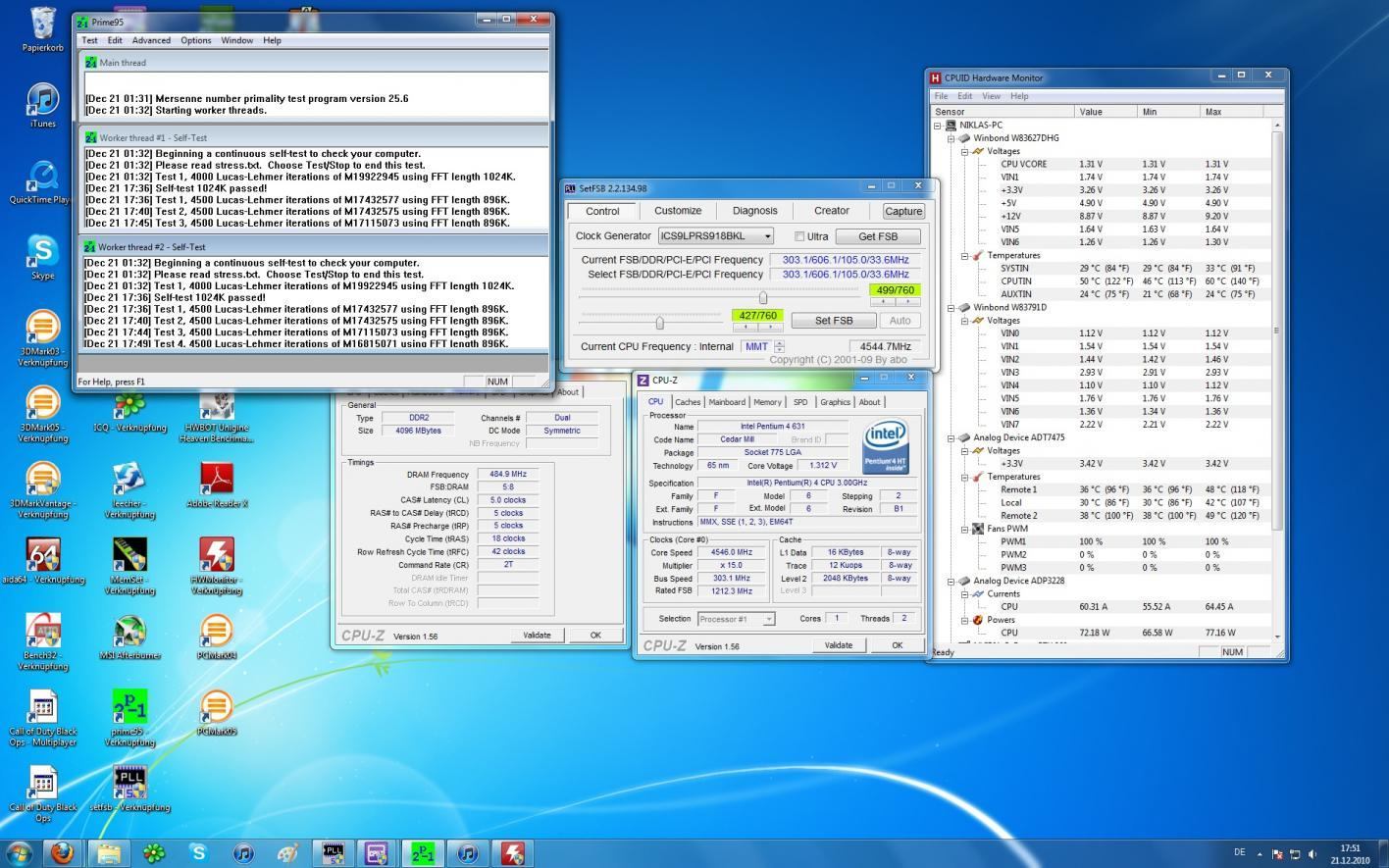This screenshot has width=1389, height=868.
Task: Collapse the Analog Device ADT7475 node
Action: click(951, 437)
